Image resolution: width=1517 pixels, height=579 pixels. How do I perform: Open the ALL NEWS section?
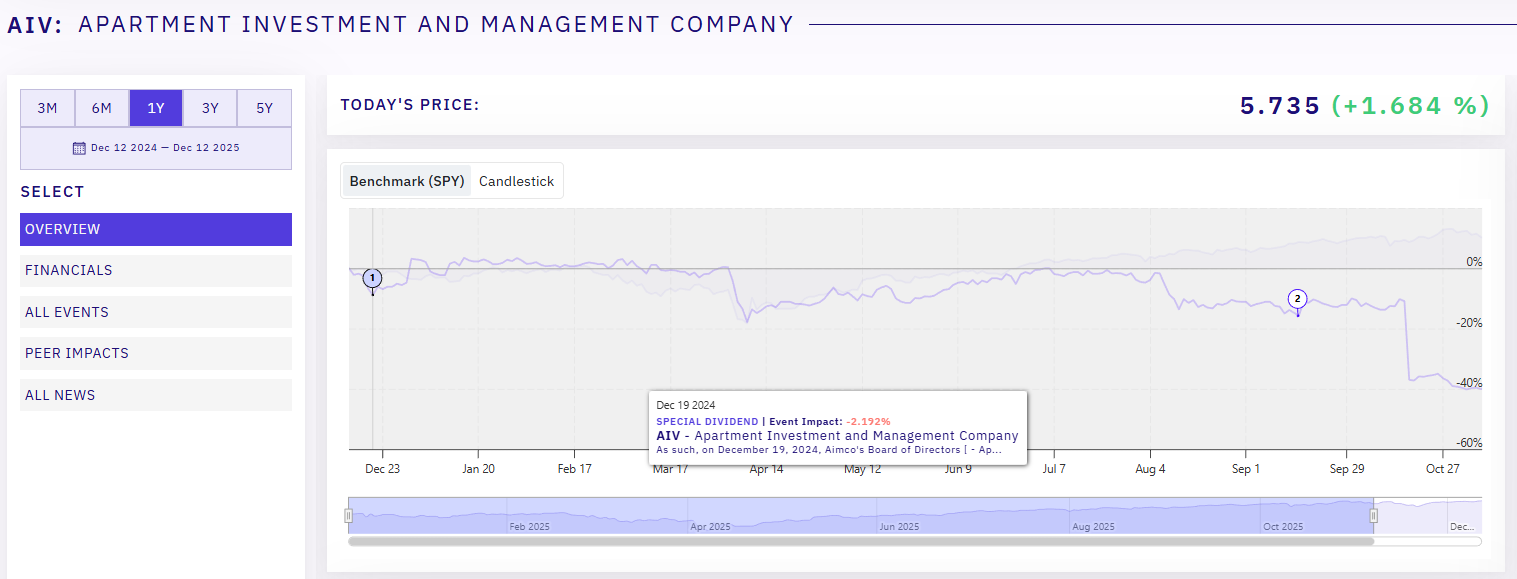156,395
